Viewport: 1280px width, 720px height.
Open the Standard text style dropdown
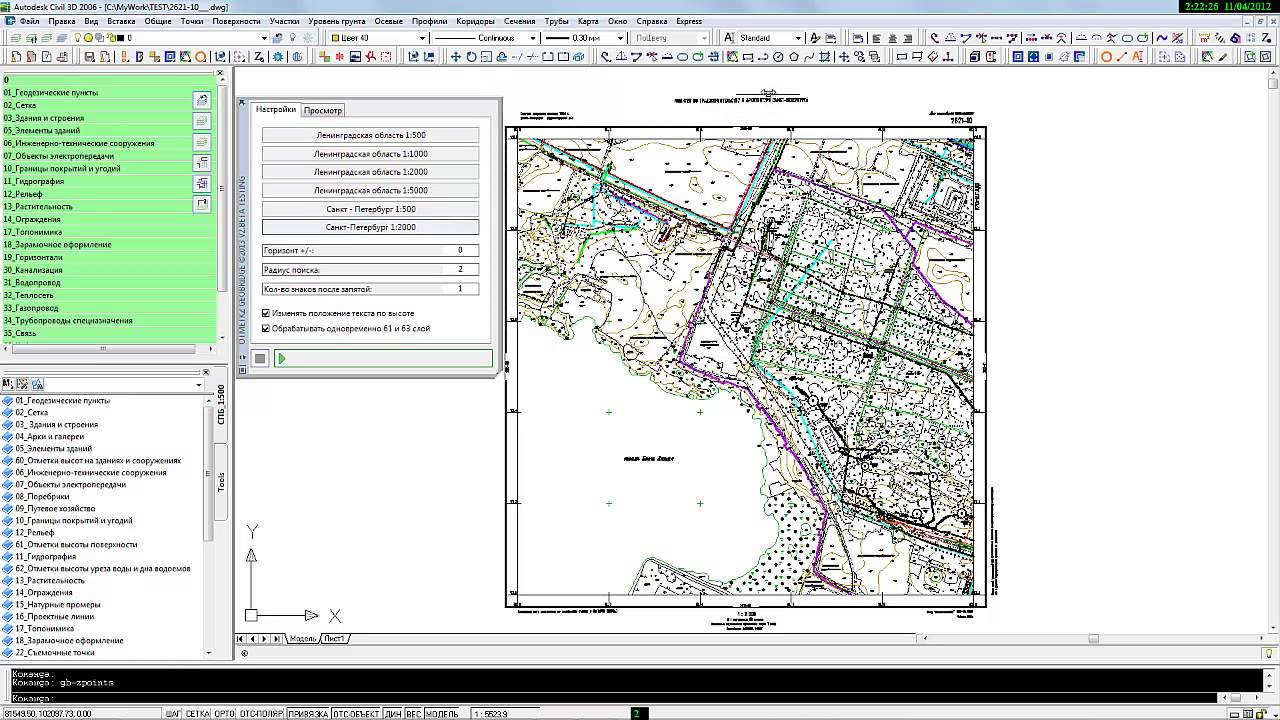(797, 38)
